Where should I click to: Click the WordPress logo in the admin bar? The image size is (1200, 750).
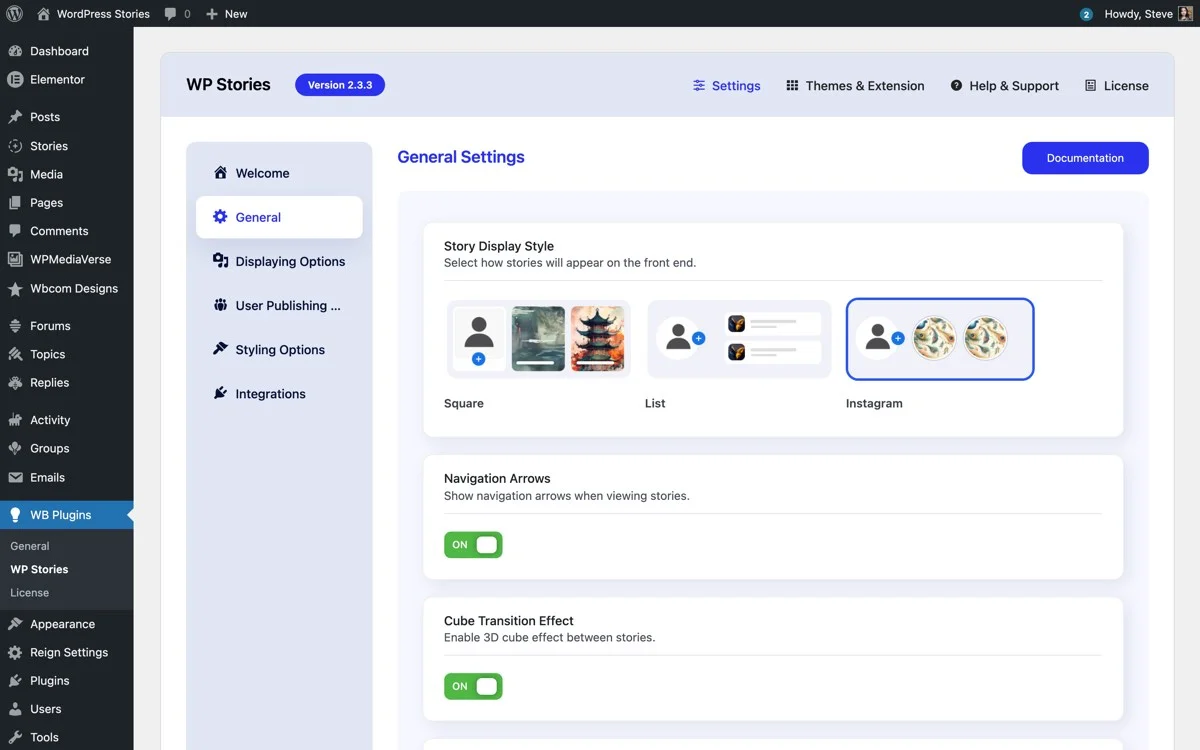tap(12, 13)
